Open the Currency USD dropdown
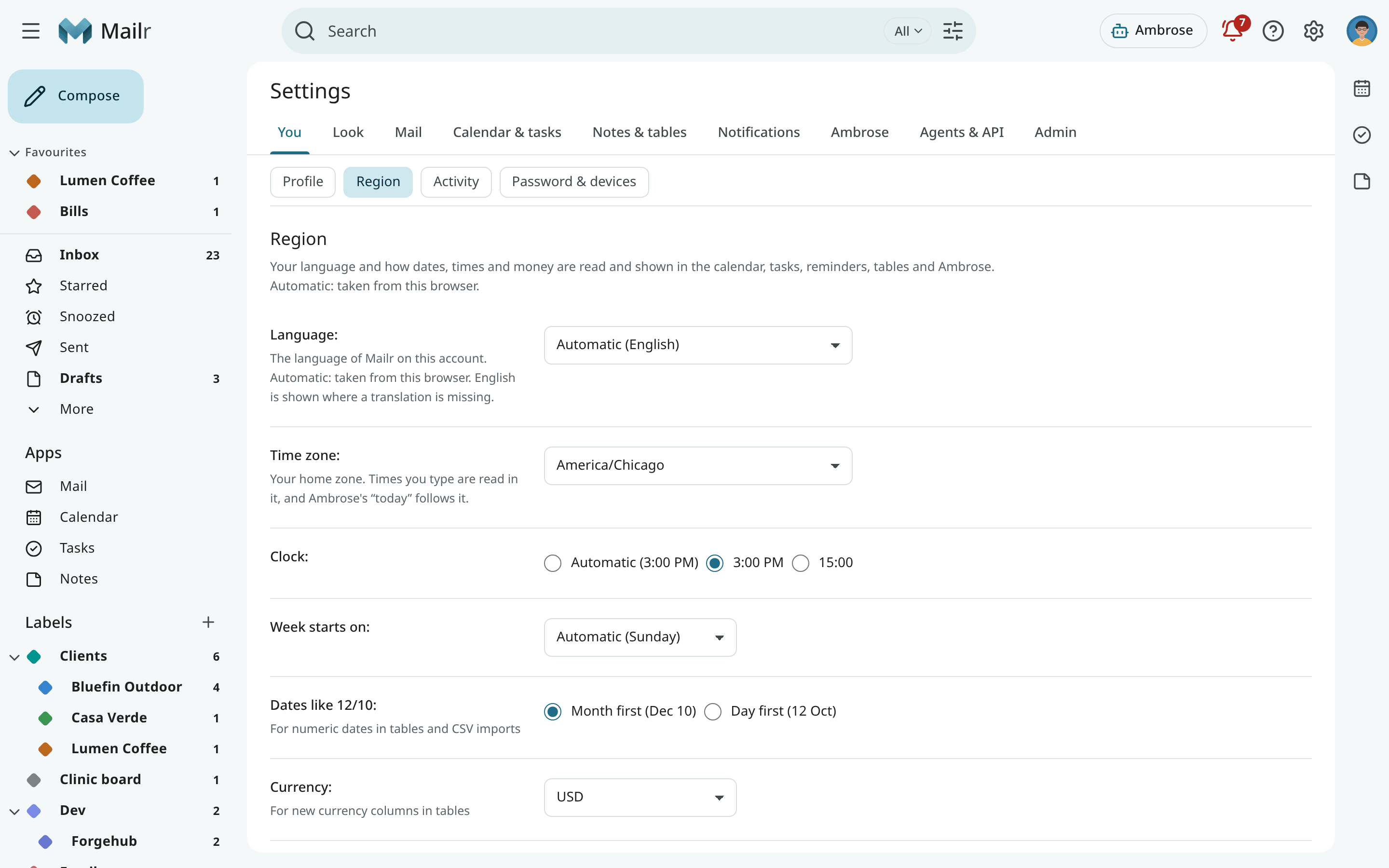 coord(640,798)
